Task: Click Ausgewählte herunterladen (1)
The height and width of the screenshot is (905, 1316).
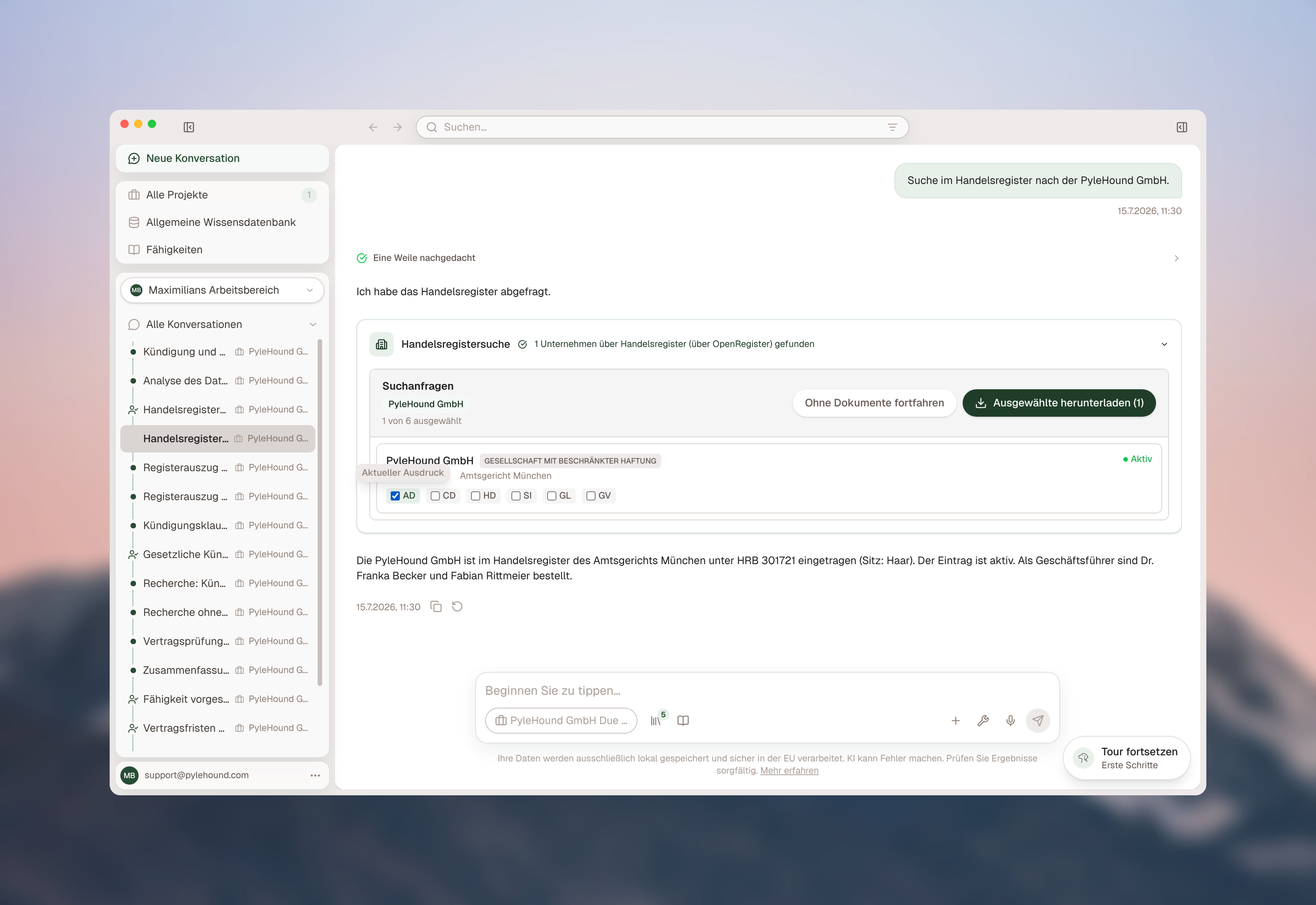Action: [1059, 403]
